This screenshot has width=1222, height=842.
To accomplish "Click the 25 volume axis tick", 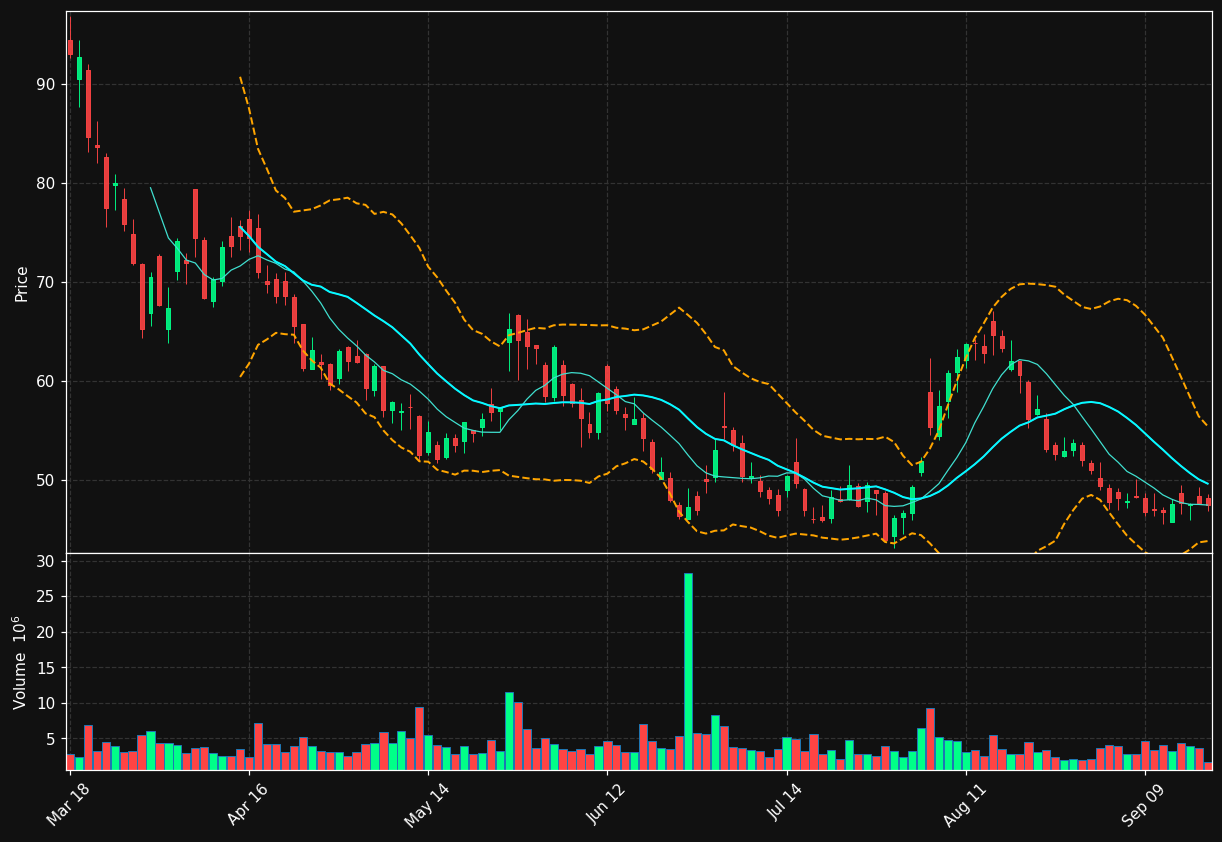I will coord(46,597).
